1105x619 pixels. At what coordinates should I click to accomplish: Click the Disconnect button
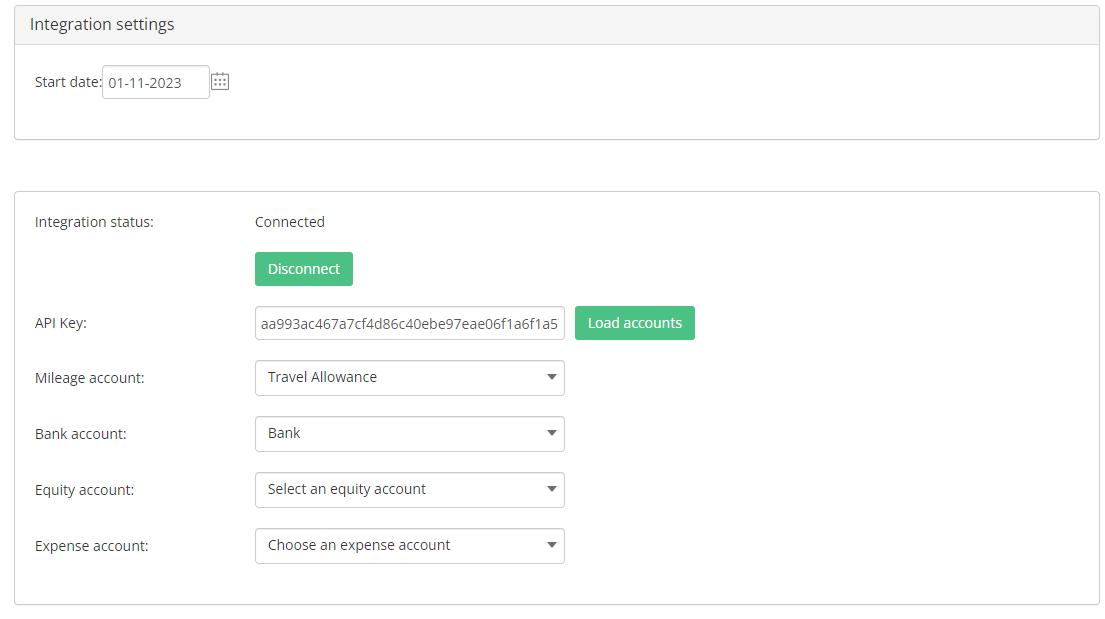pos(304,269)
